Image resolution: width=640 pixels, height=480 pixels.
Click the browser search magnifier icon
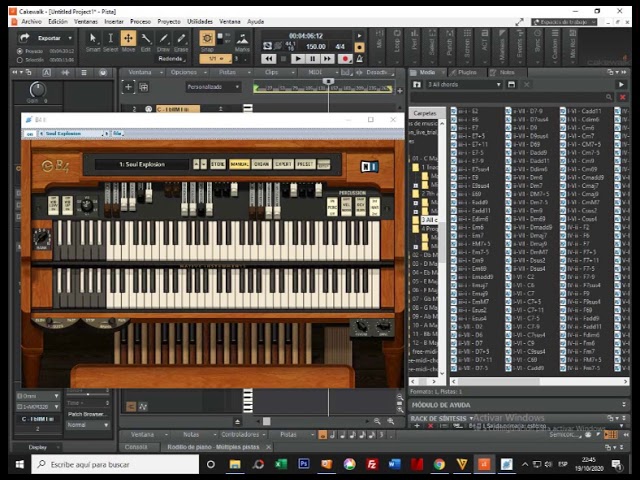(x=609, y=97)
